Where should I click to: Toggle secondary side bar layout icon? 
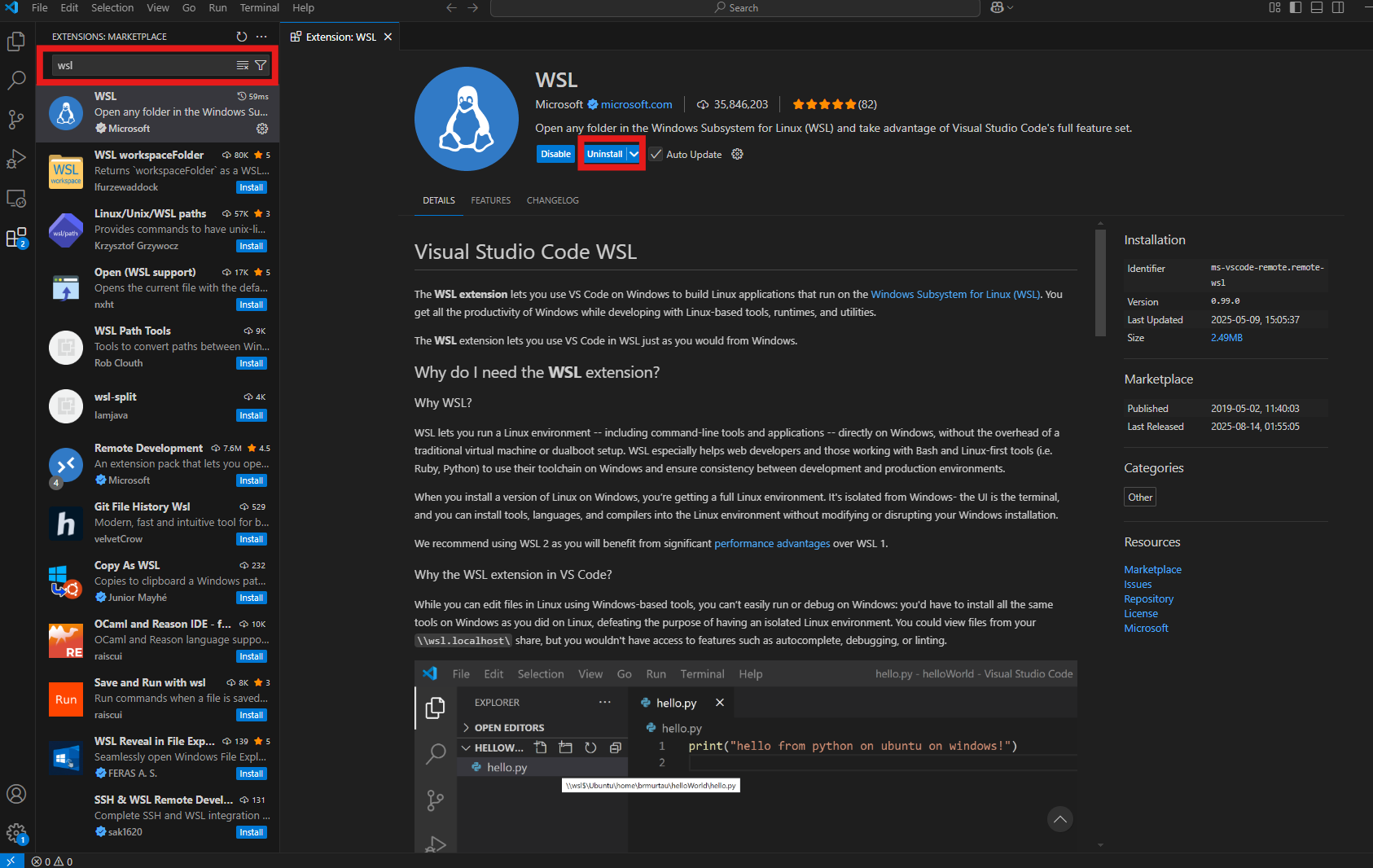pos(1338,8)
